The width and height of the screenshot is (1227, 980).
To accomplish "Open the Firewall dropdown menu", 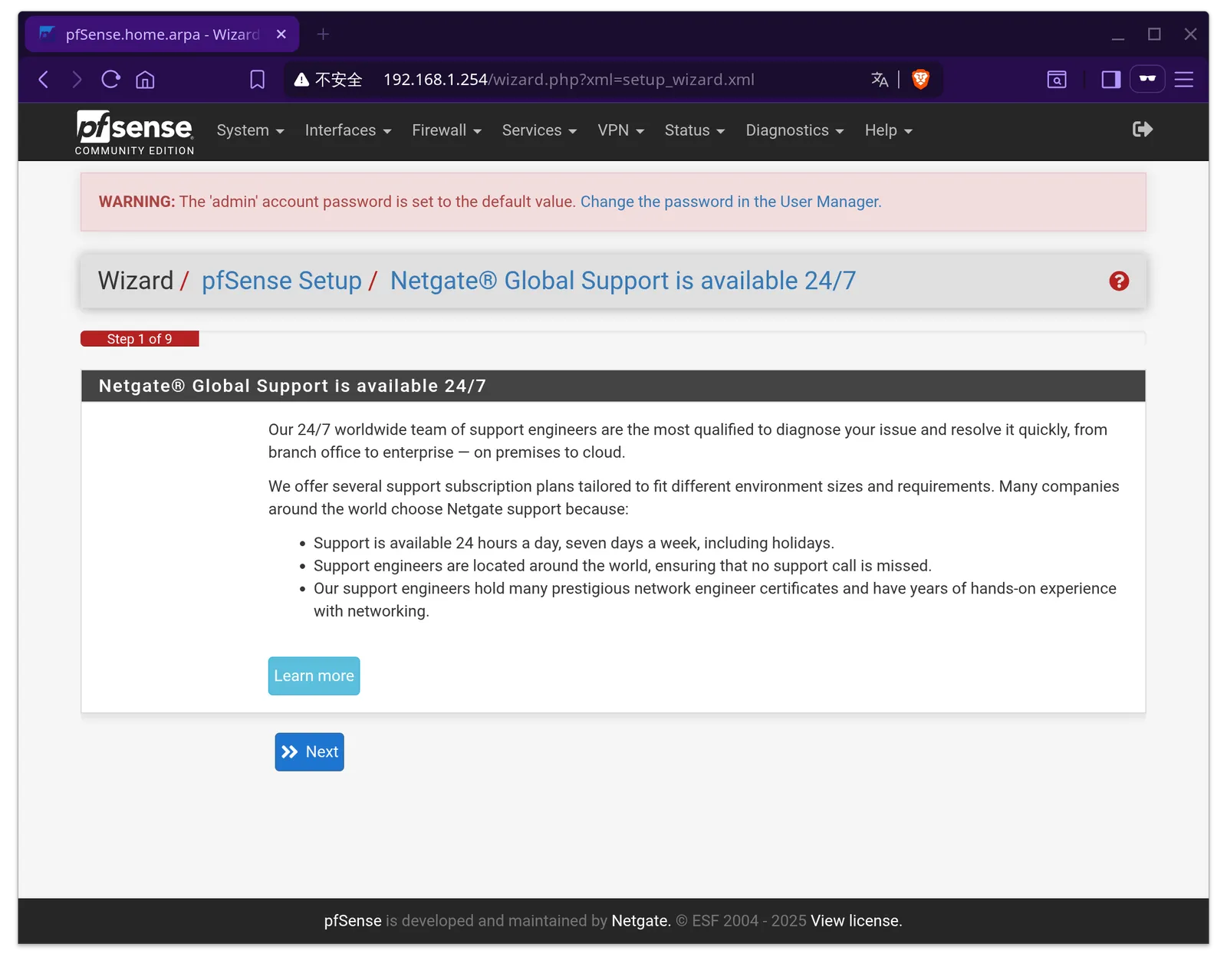I will 447,130.
